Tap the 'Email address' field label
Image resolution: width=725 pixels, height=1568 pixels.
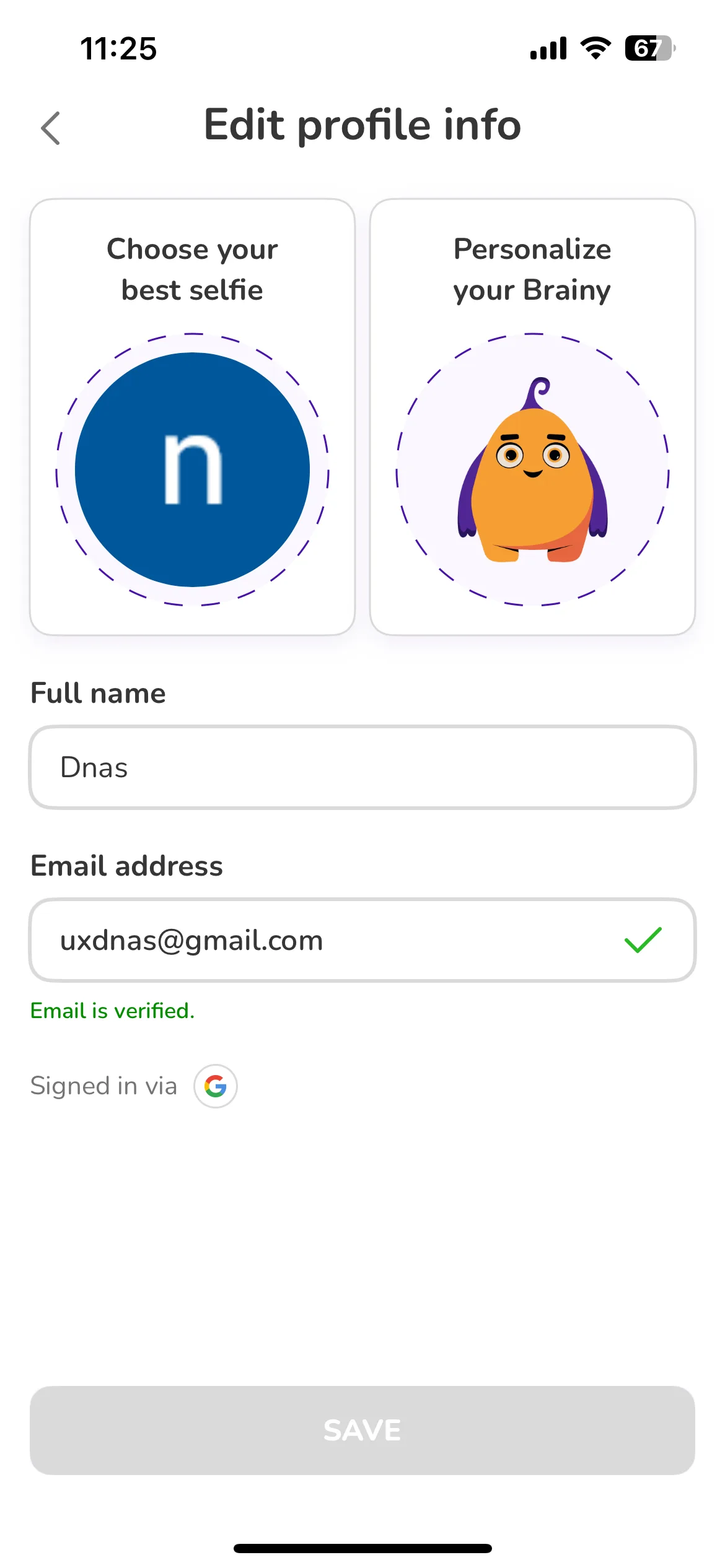pos(126,866)
